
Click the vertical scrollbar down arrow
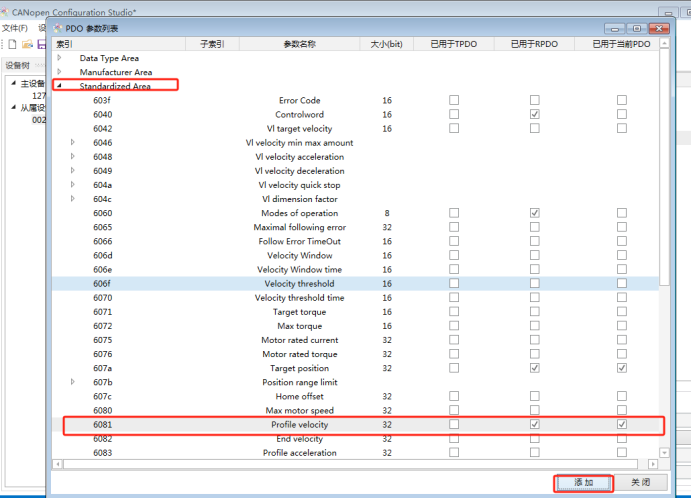tap(665, 453)
